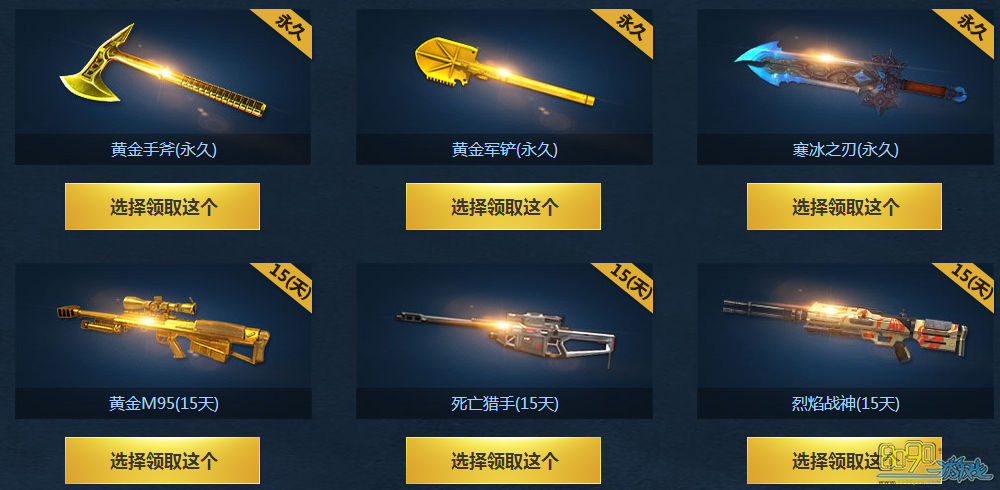This screenshot has height=490, width=1000.
Task: Click the 死亡猎手(15天) name label
Action: [x=504, y=404]
